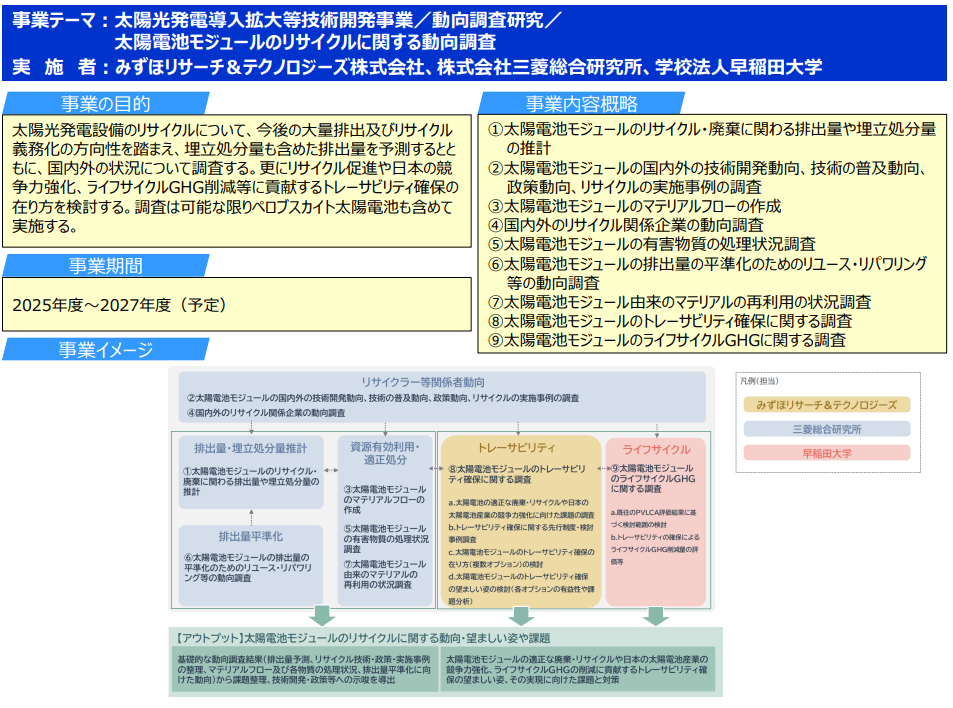Click the pink 早稲田大学 legend swatch
The width and height of the screenshot is (953, 708).
click(827, 453)
